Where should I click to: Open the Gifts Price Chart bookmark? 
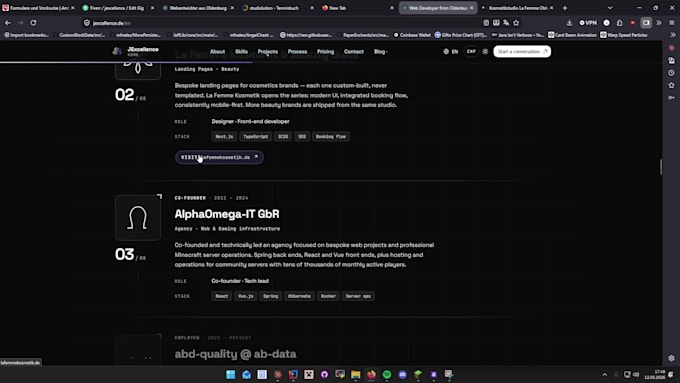coord(461,35)
